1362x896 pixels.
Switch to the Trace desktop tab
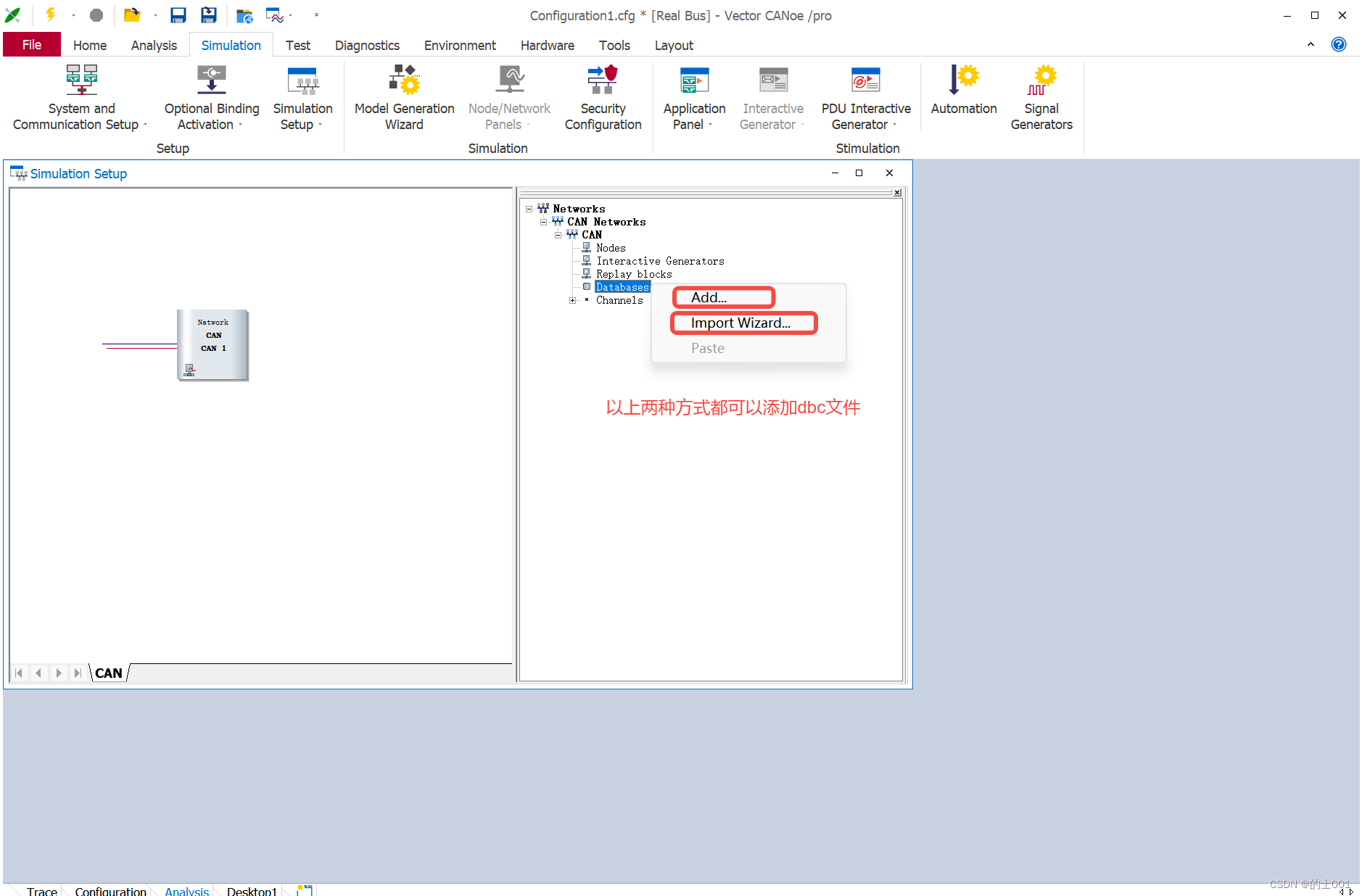coord(42,891)
